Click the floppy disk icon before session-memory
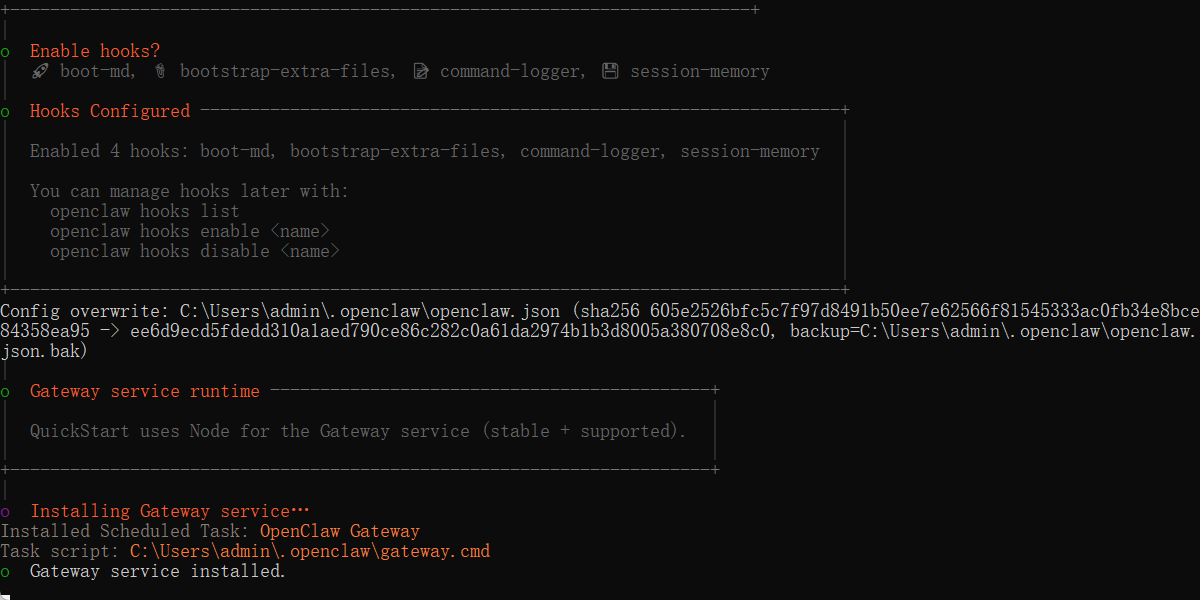Screen dimensions: 1200x600 coord(610,71)
